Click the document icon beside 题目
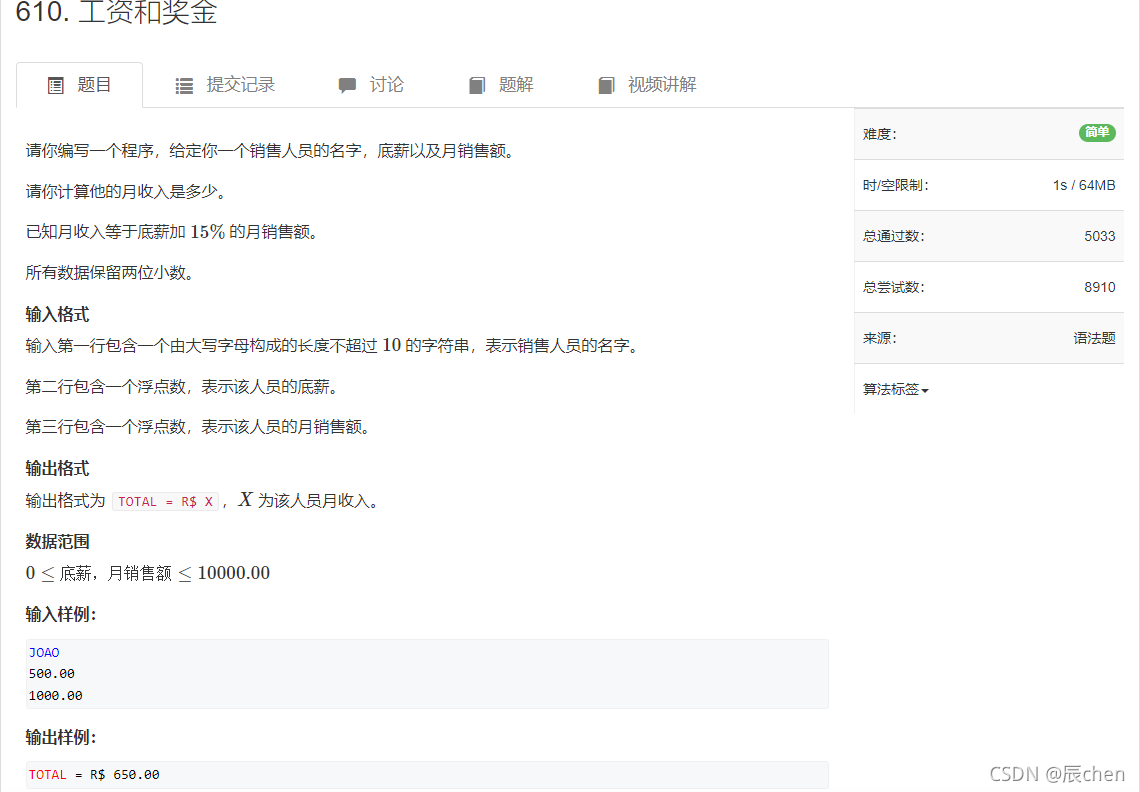 pos(56,86)
